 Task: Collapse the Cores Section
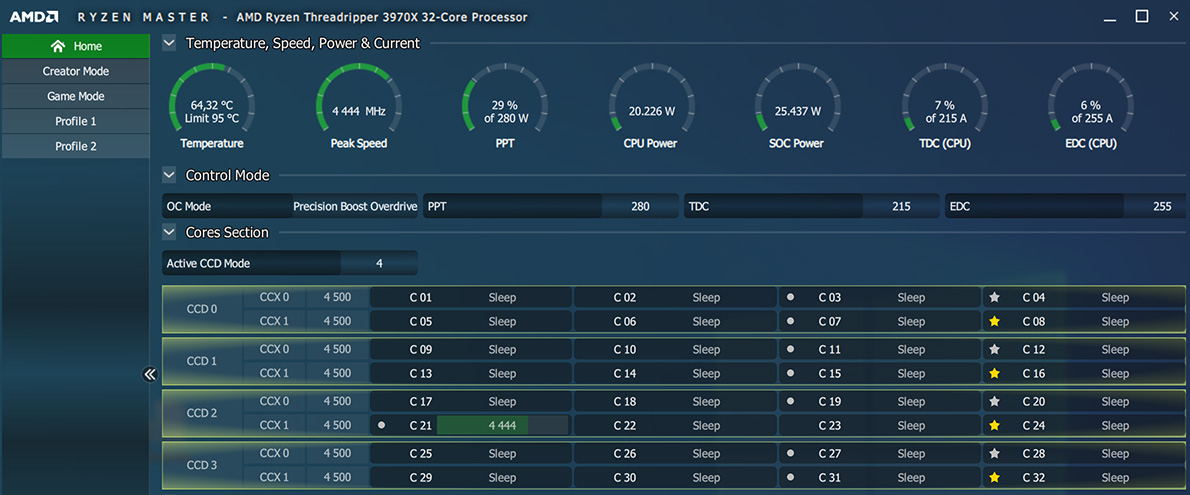point(169,232)
